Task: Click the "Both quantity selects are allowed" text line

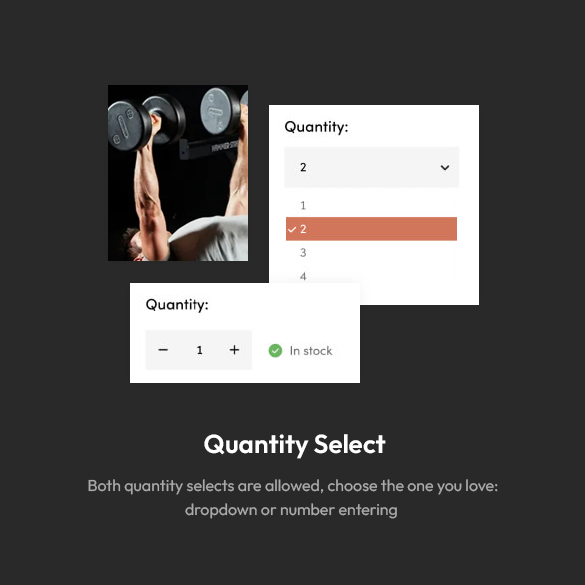Action: point(293,486)
